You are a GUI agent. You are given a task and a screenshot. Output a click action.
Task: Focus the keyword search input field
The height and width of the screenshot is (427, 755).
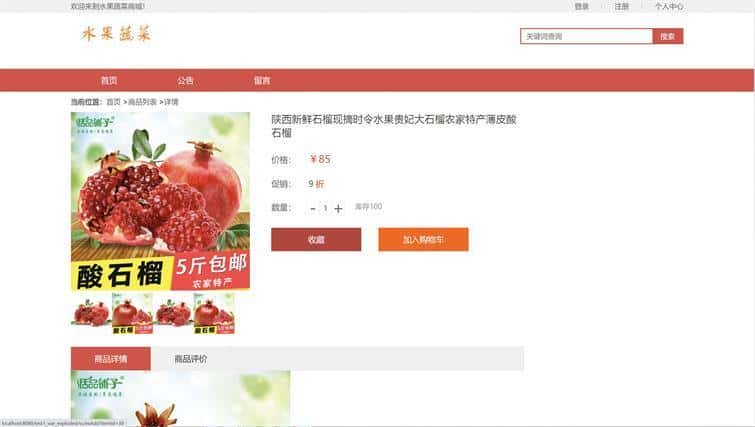pos(586,36)
